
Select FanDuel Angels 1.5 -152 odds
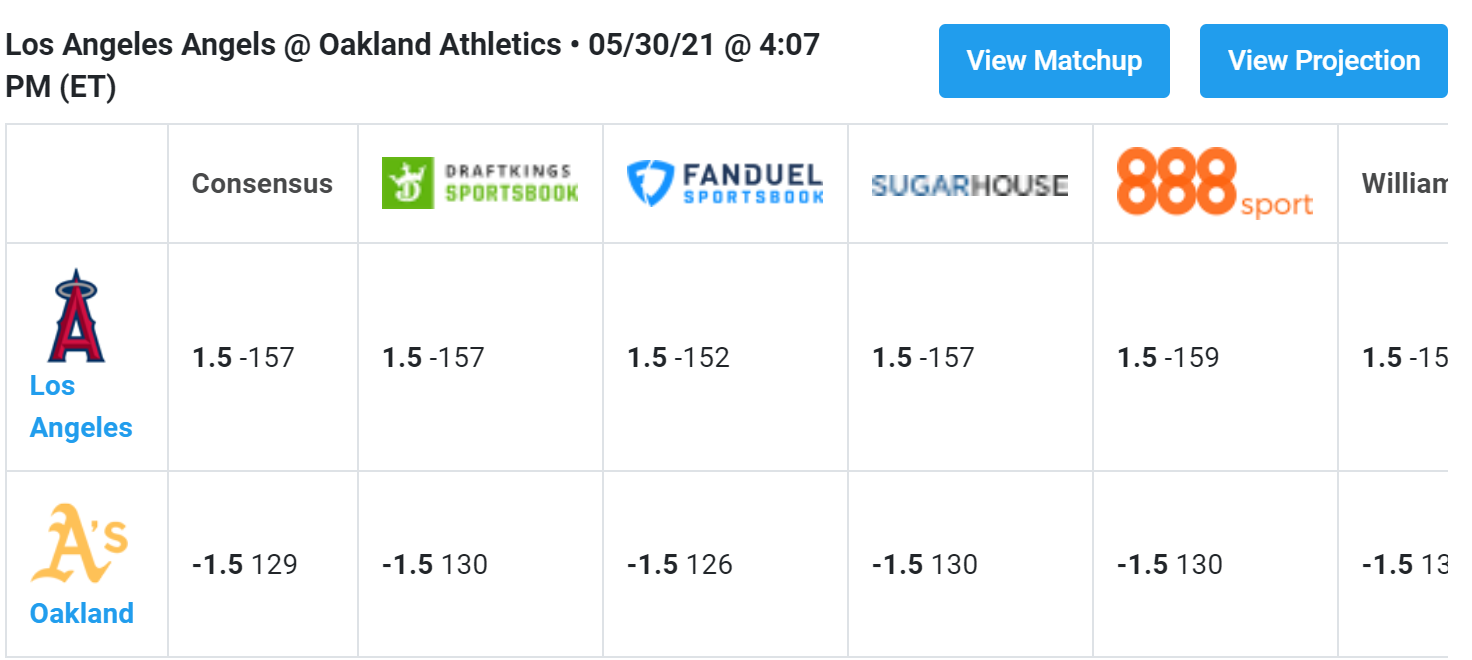[678, 357]
